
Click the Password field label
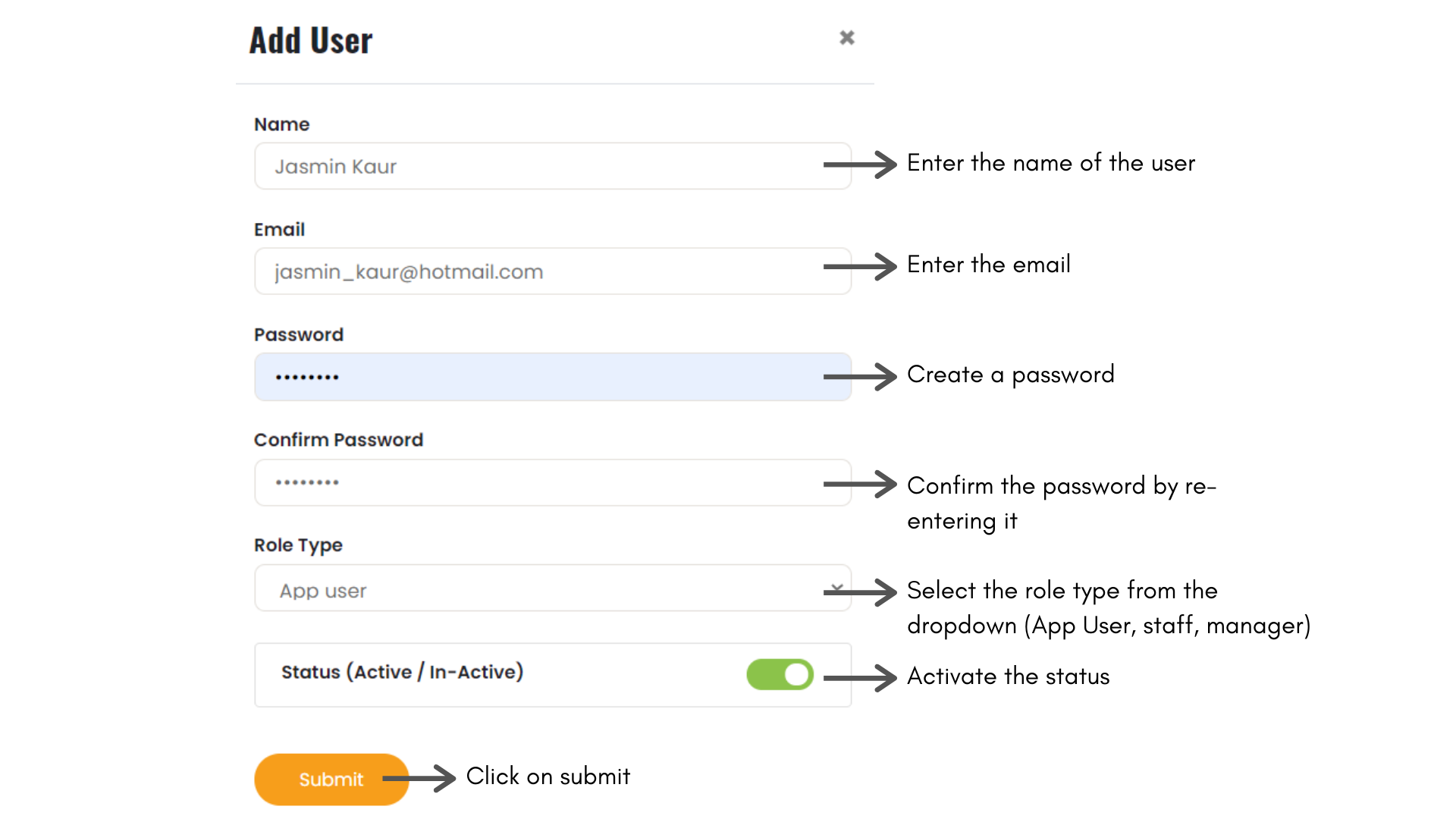point(299,334)
